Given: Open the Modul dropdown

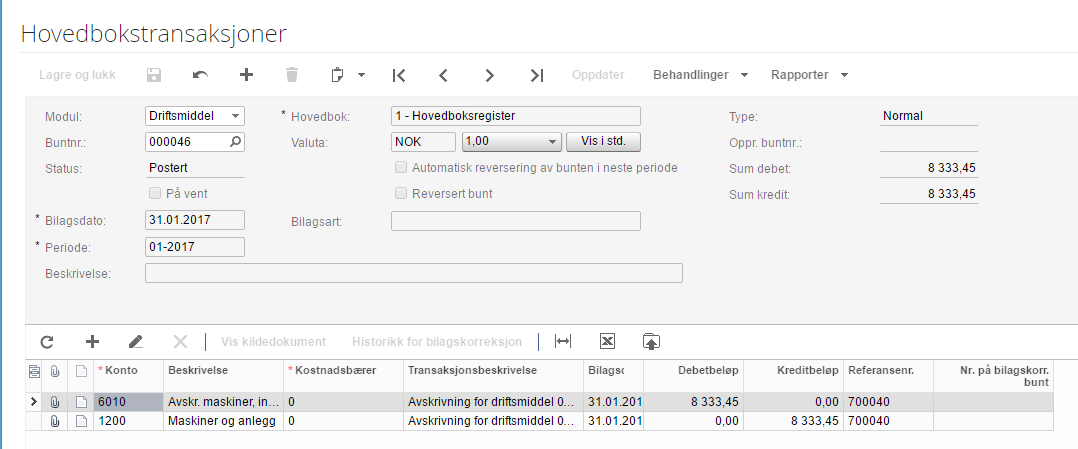Looking at the screenshot, I should click(235, 116).
